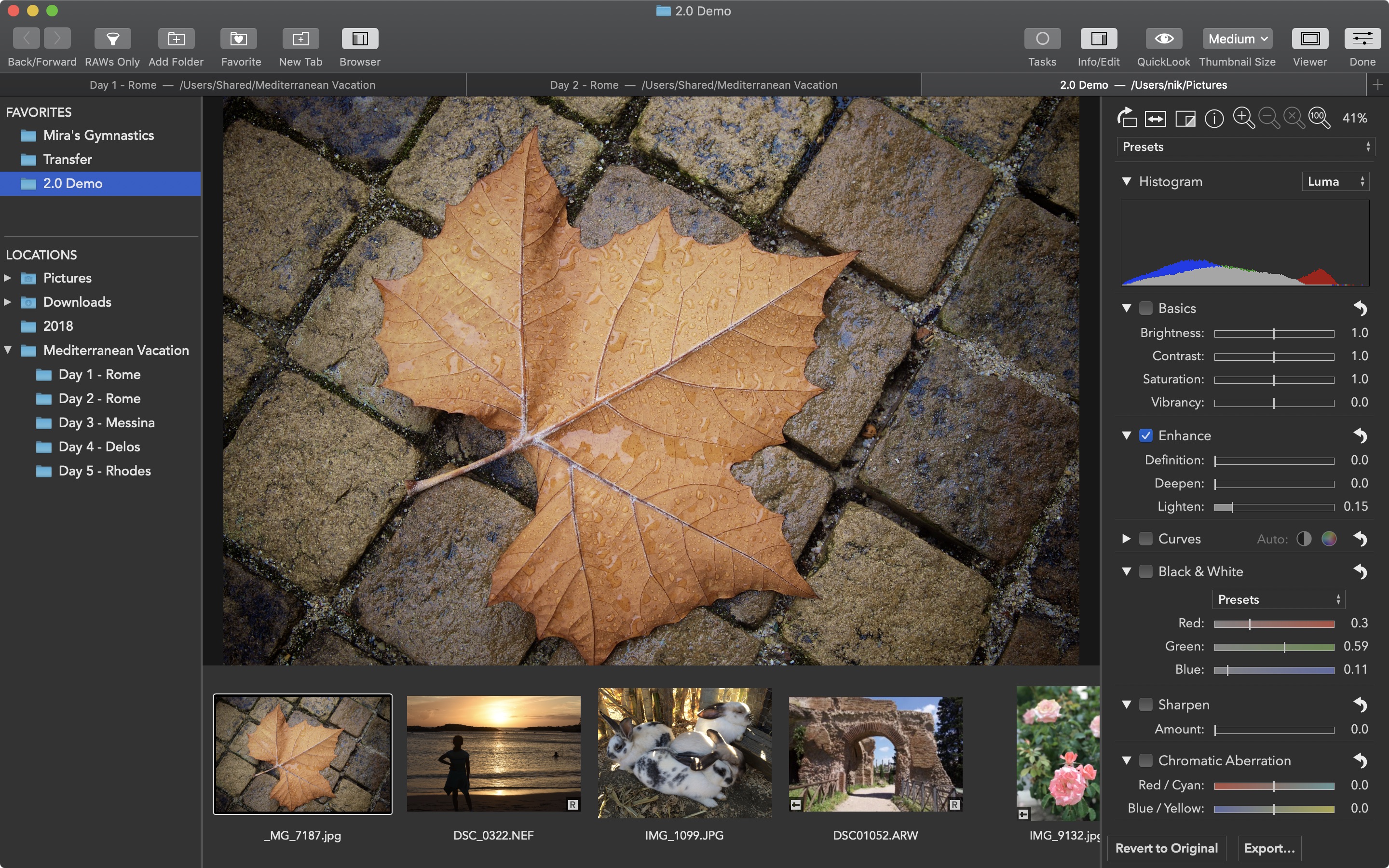1389x868 pixels.
Task: Open the Thumbnail Size dropdown
Action: tap(1237, 38)
